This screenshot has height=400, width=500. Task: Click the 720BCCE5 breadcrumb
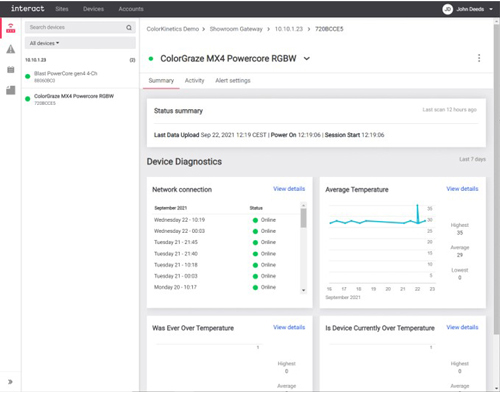pos(329,29)
